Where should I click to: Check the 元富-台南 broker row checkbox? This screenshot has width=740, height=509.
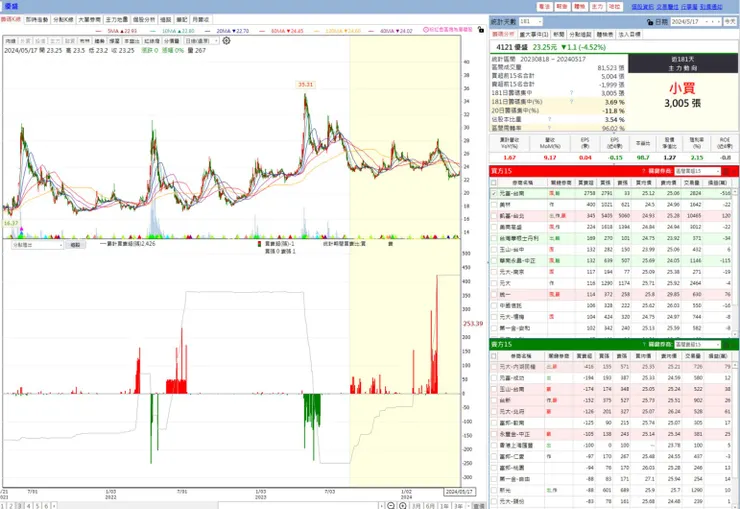point(494,193)
